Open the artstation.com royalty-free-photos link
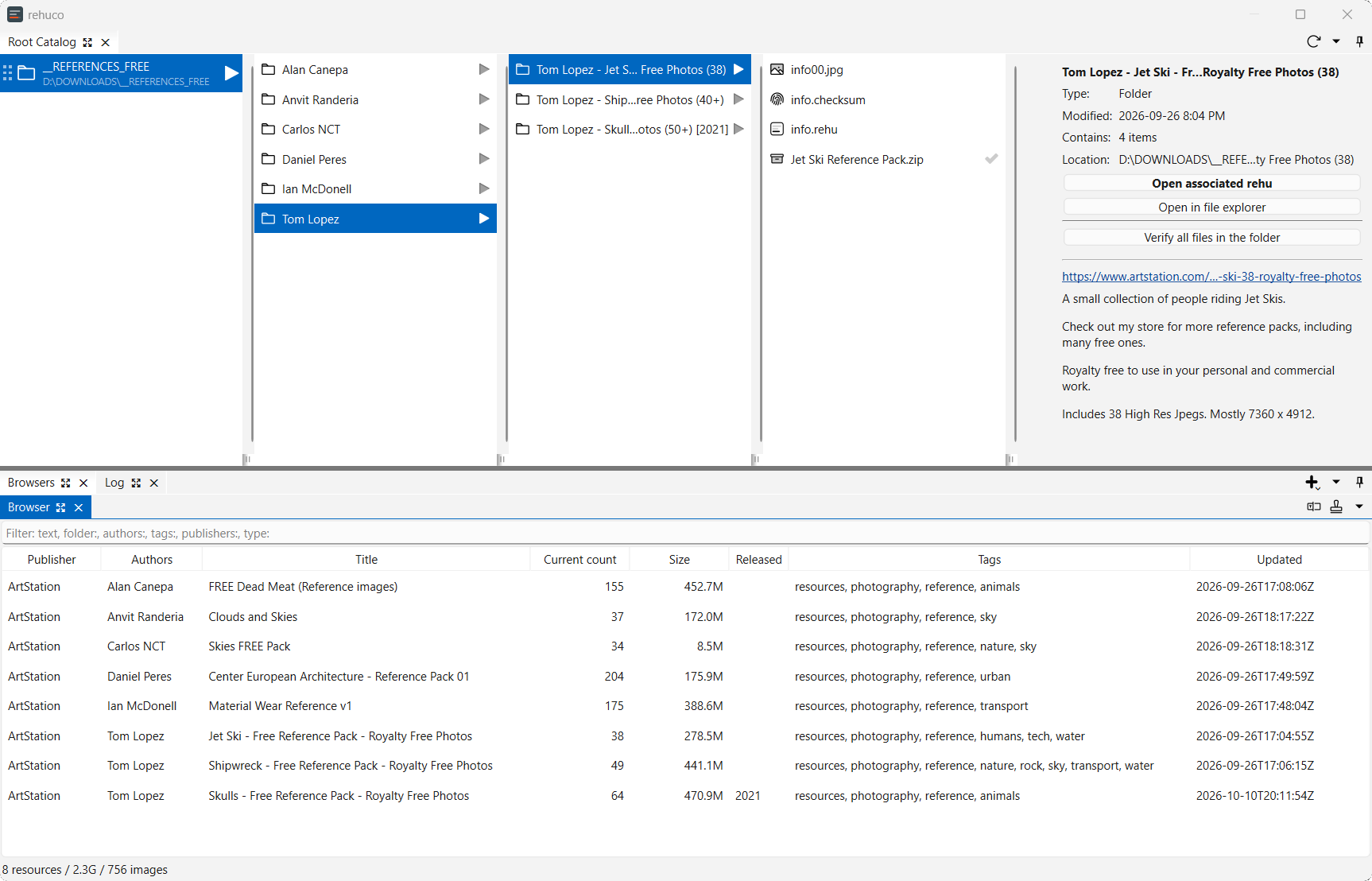This screenshot has width=1372, height=881. (x=1211, y=277)
